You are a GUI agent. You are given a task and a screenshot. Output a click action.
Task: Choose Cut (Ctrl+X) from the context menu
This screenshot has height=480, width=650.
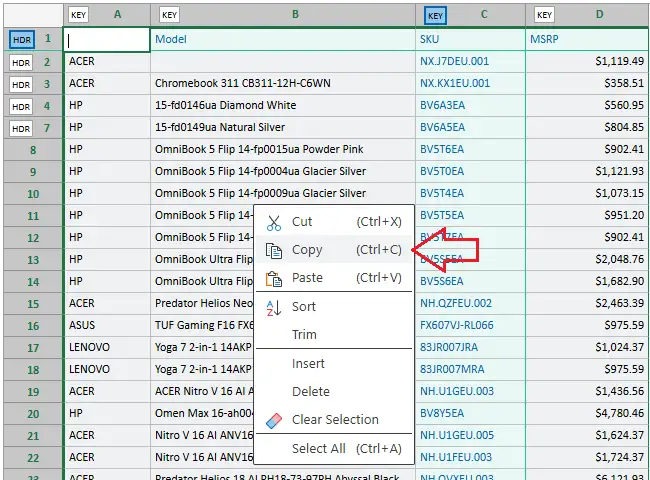click(x=334, y=222)
